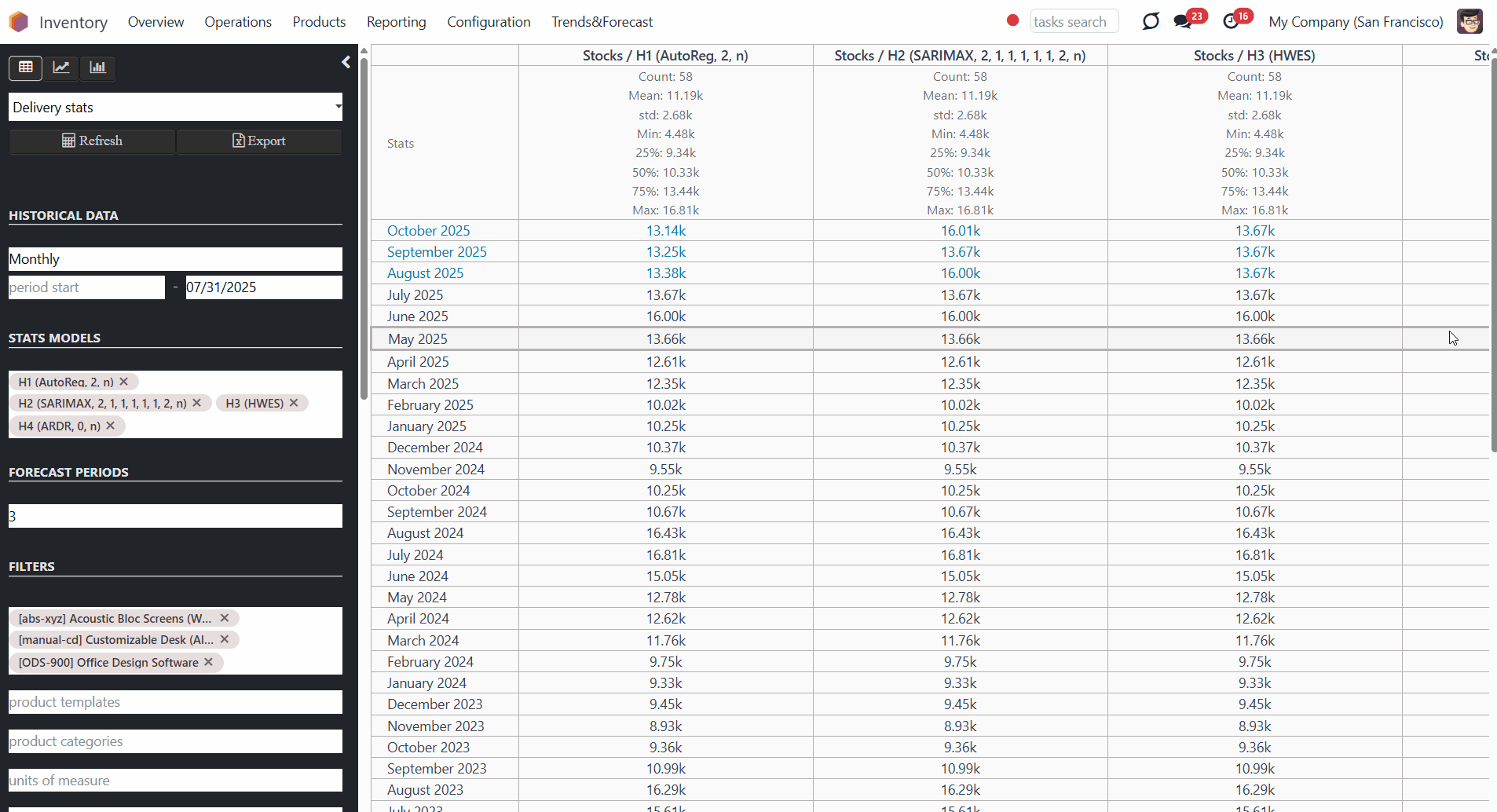Open the Trends&Forecast menu
This screenshot has height=812, width=1497.
[602, 22]
